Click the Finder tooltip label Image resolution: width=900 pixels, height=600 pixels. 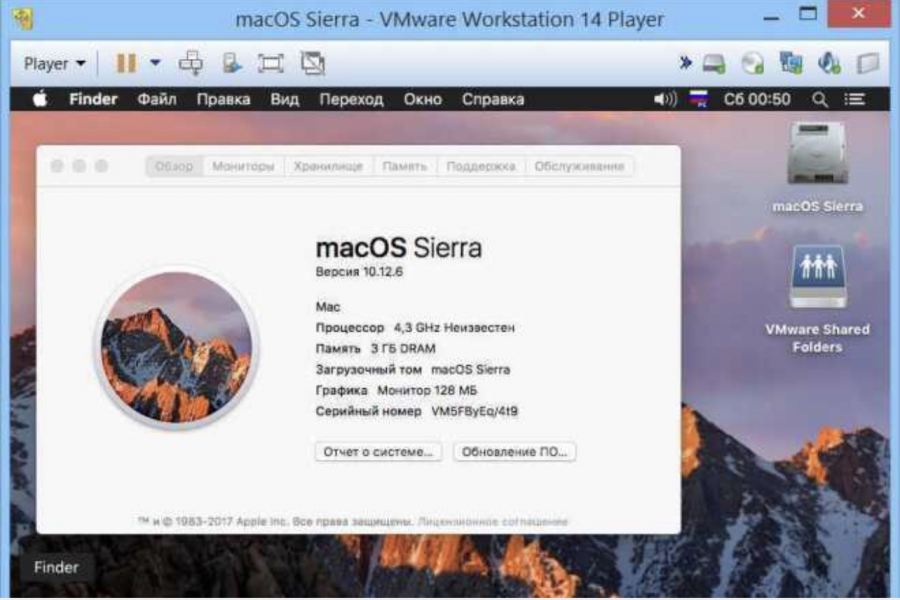point(56,567)
